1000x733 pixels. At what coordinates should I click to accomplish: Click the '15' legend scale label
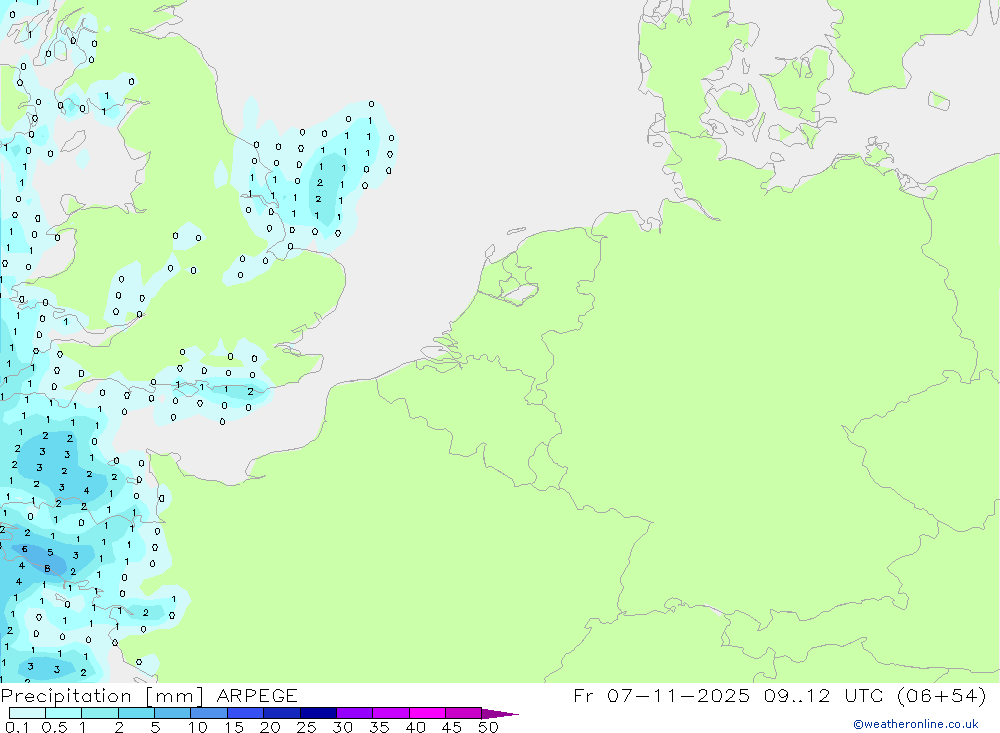pos(234,727)
